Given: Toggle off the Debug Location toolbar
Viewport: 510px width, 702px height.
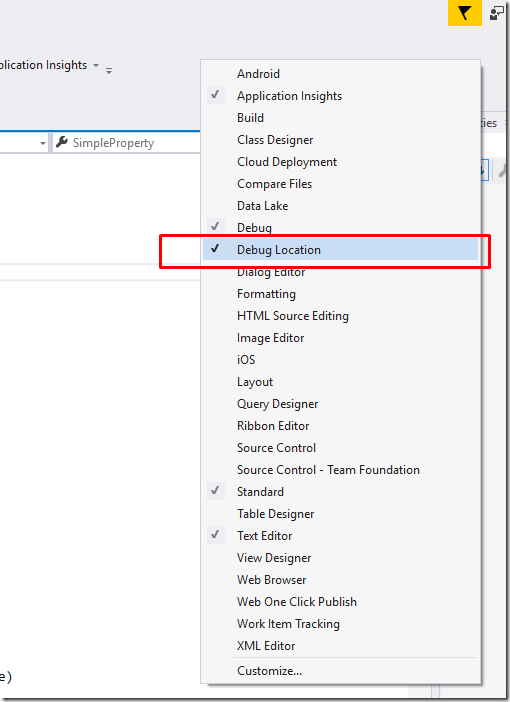Looking at the screenshot, I should pos(340,249).
